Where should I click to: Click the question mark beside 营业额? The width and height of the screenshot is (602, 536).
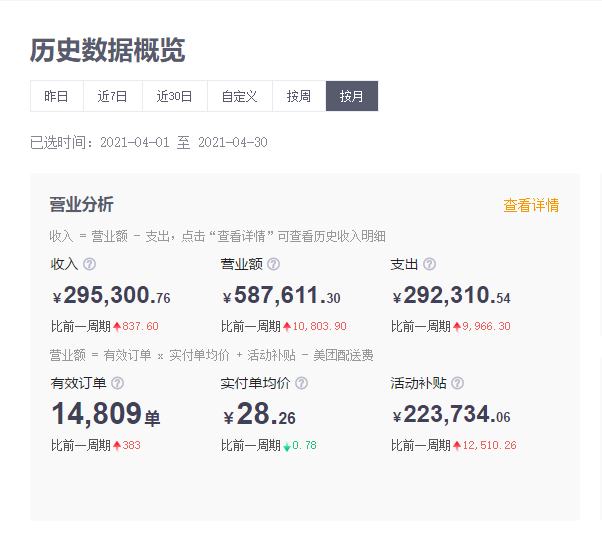click(273, 264)
